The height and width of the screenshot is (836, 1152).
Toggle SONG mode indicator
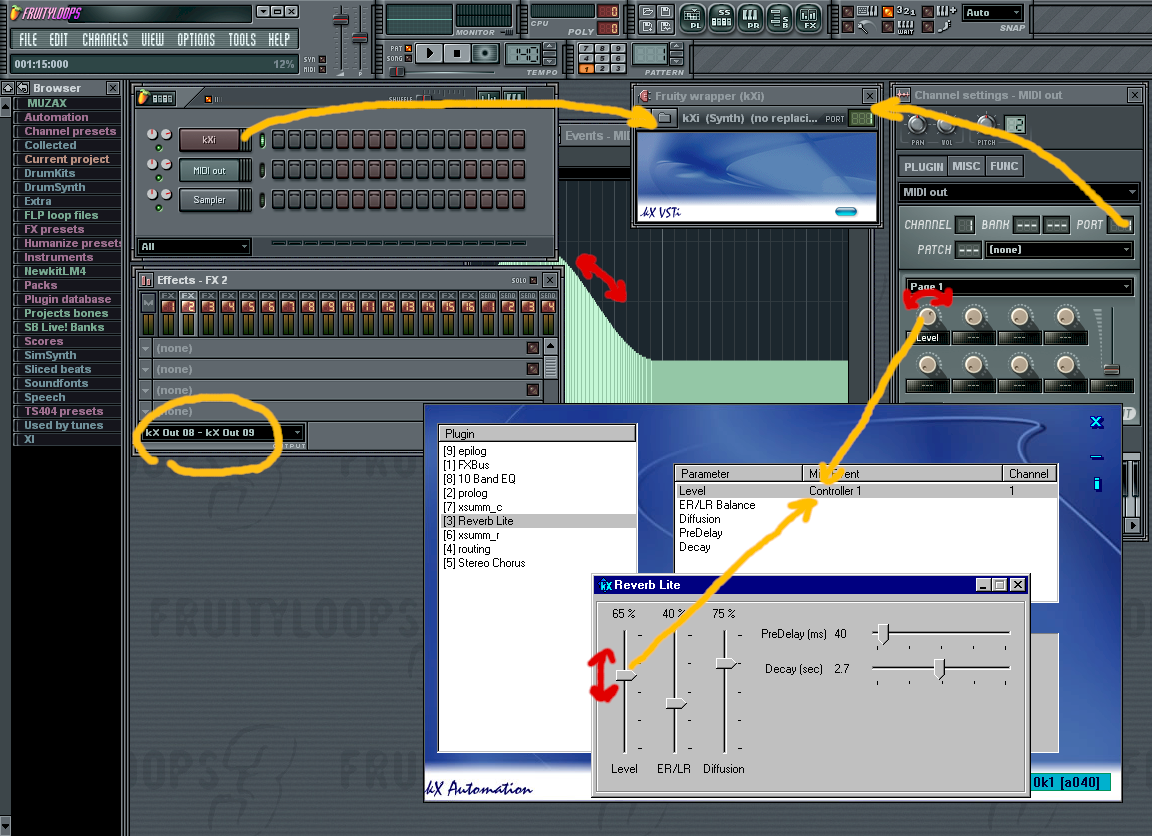click(x=408, y=58)
